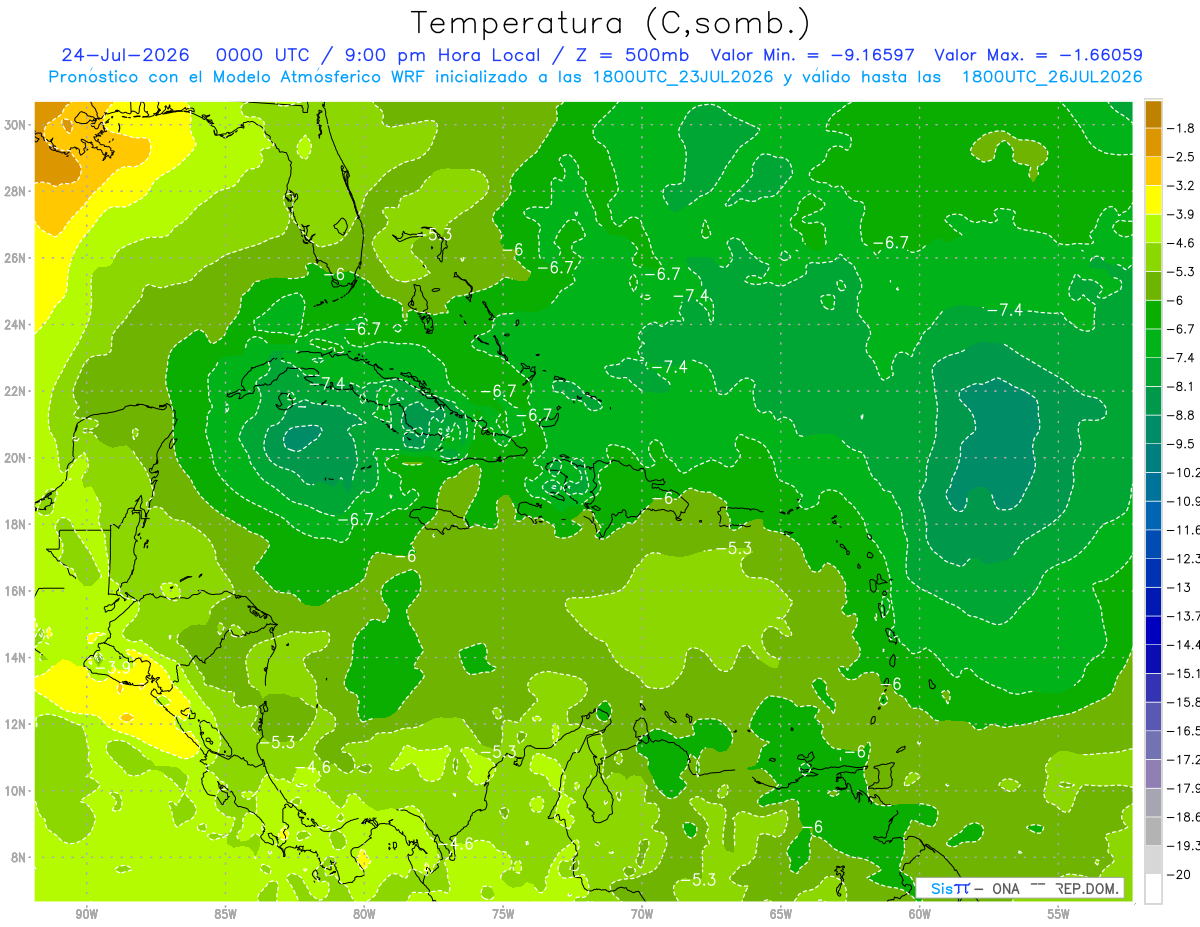Click the date 24-Jul-2026
This screenshot has height=927, width=1200.
(x=125, y=55)
